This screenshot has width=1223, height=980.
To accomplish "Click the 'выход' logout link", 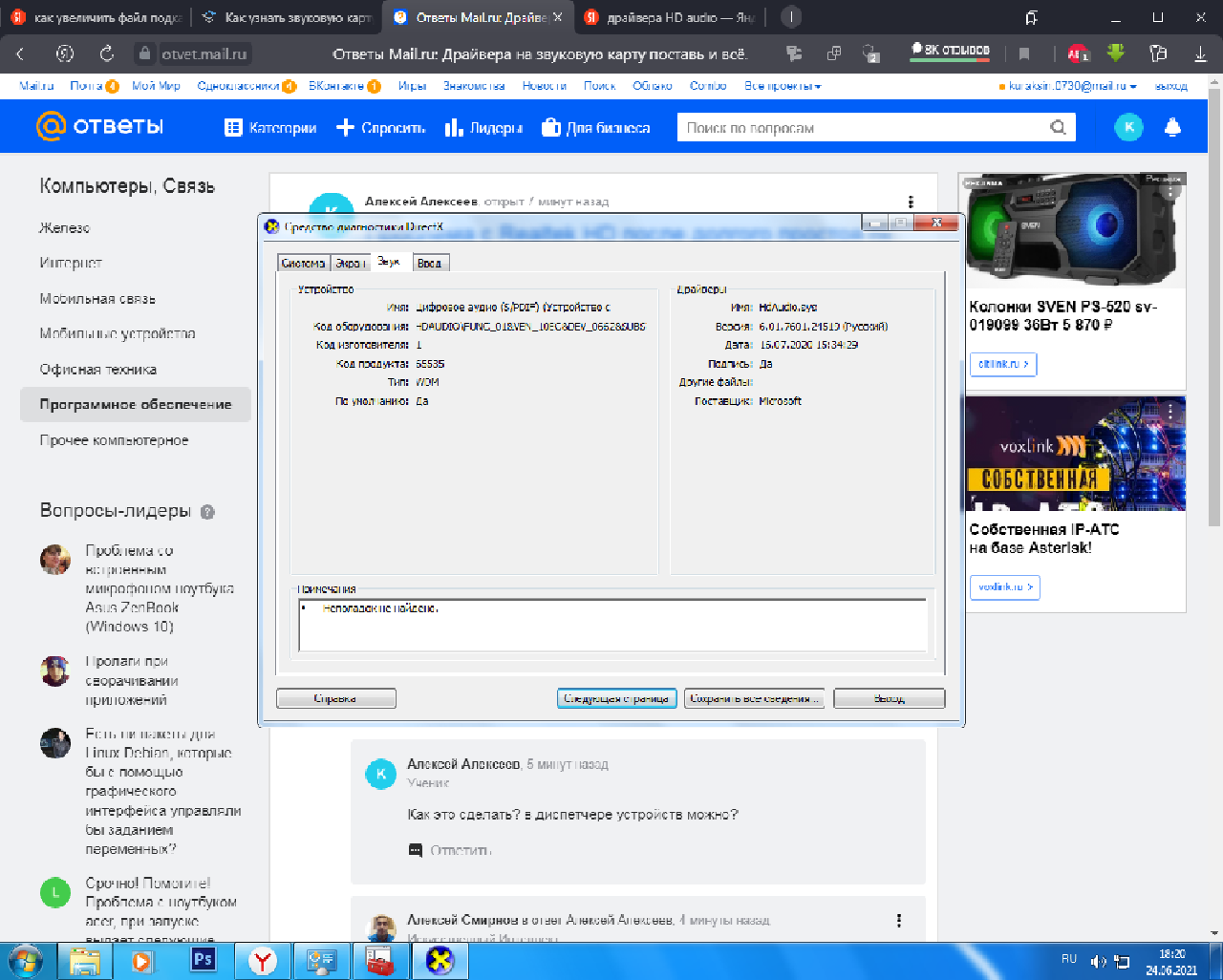I will (x=1170, y=86).
